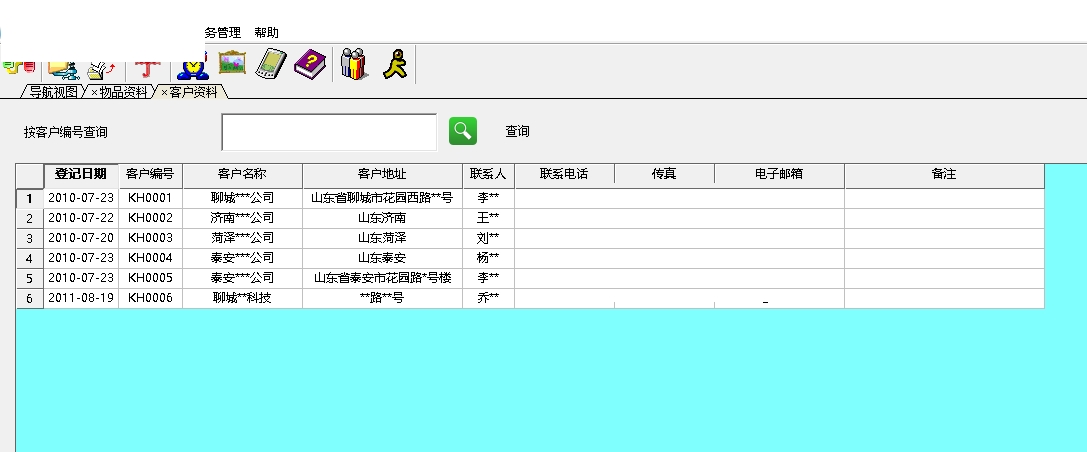Select the 客户资料 tab
Screen dimensions: 1087x452
193,92
